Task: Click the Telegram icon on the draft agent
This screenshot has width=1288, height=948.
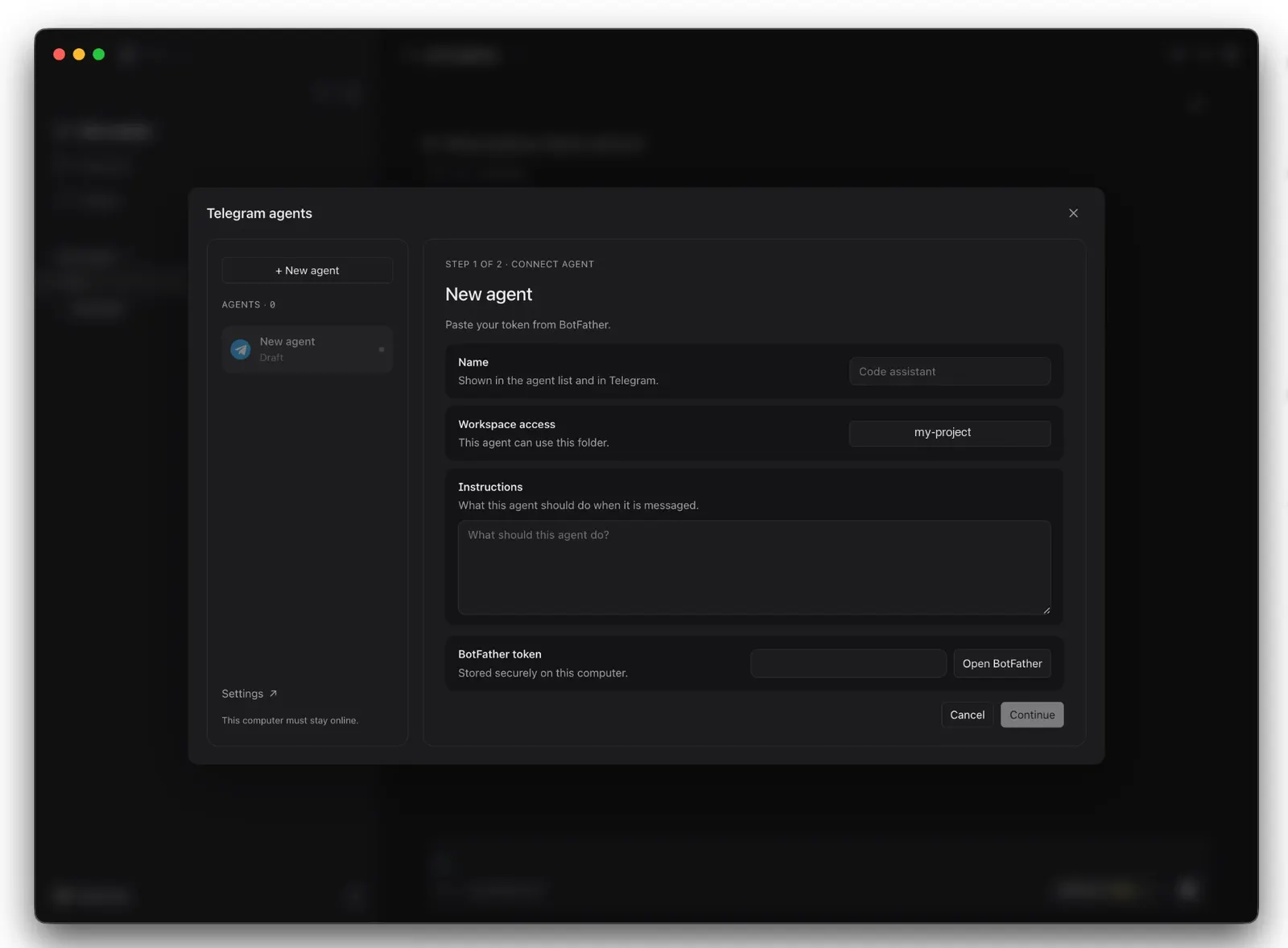Action: coord(241,349)
